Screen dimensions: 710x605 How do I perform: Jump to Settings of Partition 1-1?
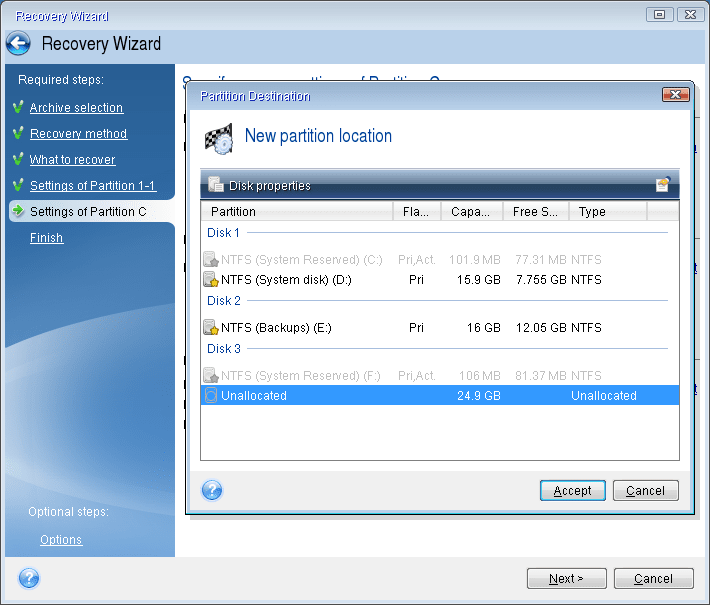pyautogui.click(x=93, y=186)
